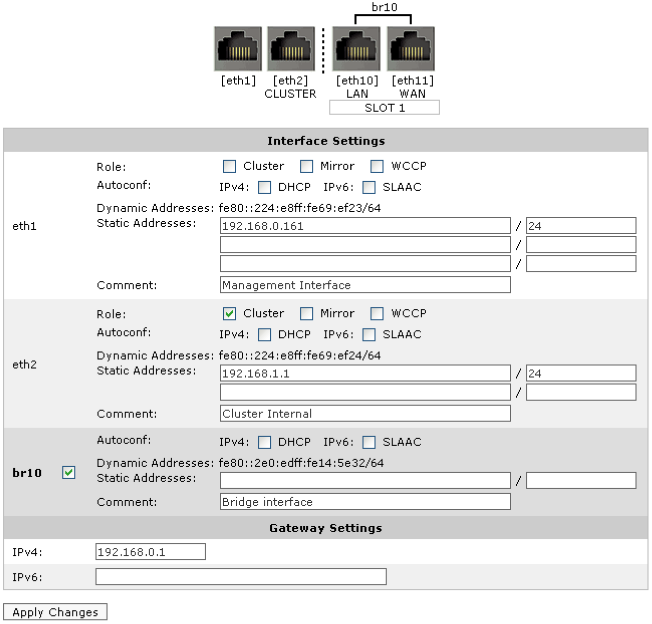
Task: Click the eth10 LAN port icon
Action: 356,49
